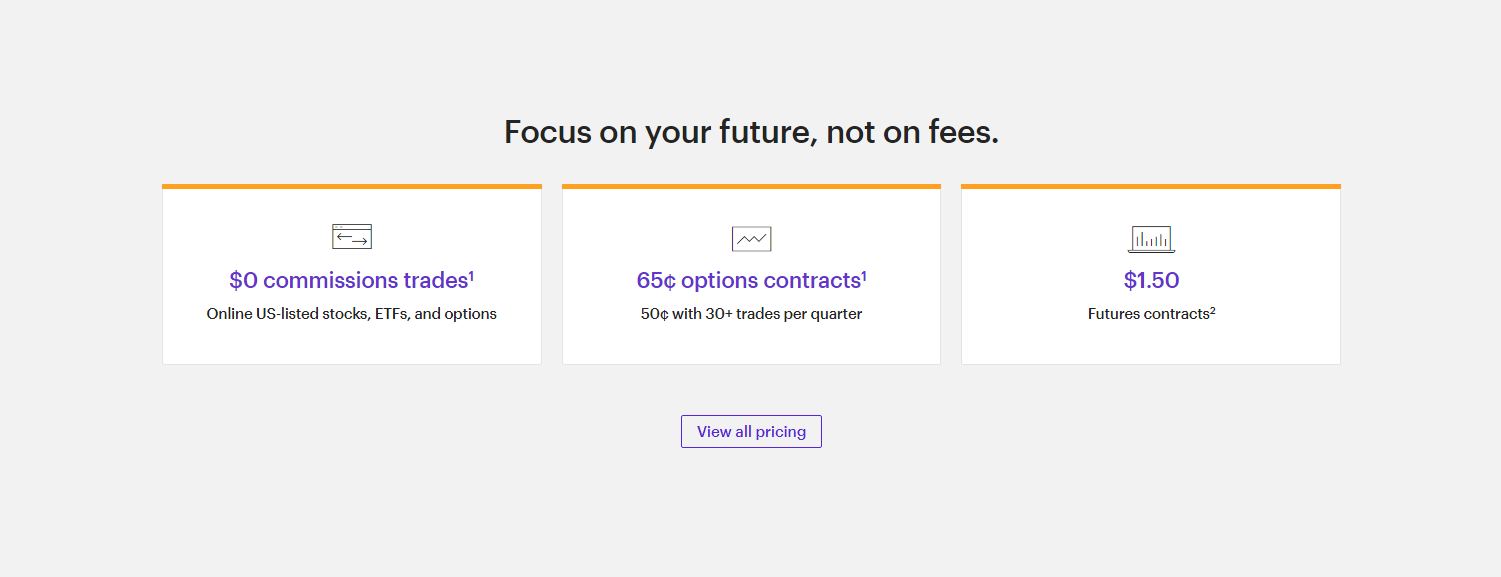Click the "50¢ with 30+ trades per quarter" text
Screen dimensions: 1501x577
[x=751, y=314]
